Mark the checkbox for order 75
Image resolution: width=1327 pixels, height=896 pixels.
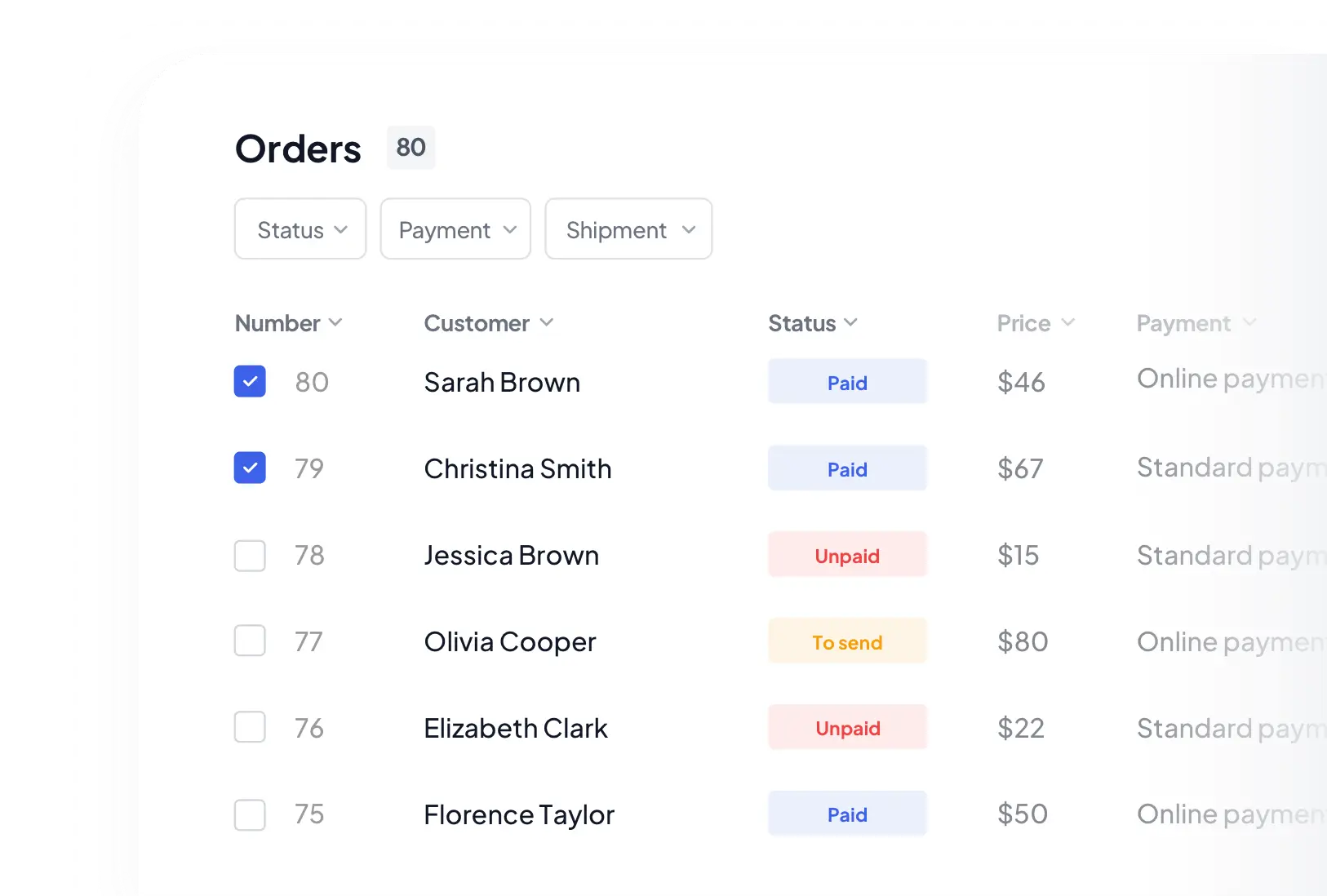(250, 814)
